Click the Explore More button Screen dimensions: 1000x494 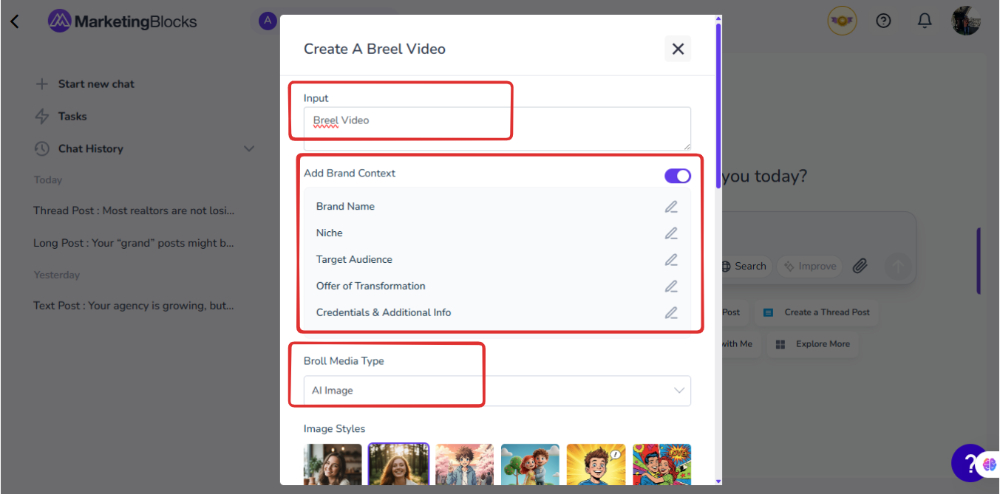click(812, 344)
